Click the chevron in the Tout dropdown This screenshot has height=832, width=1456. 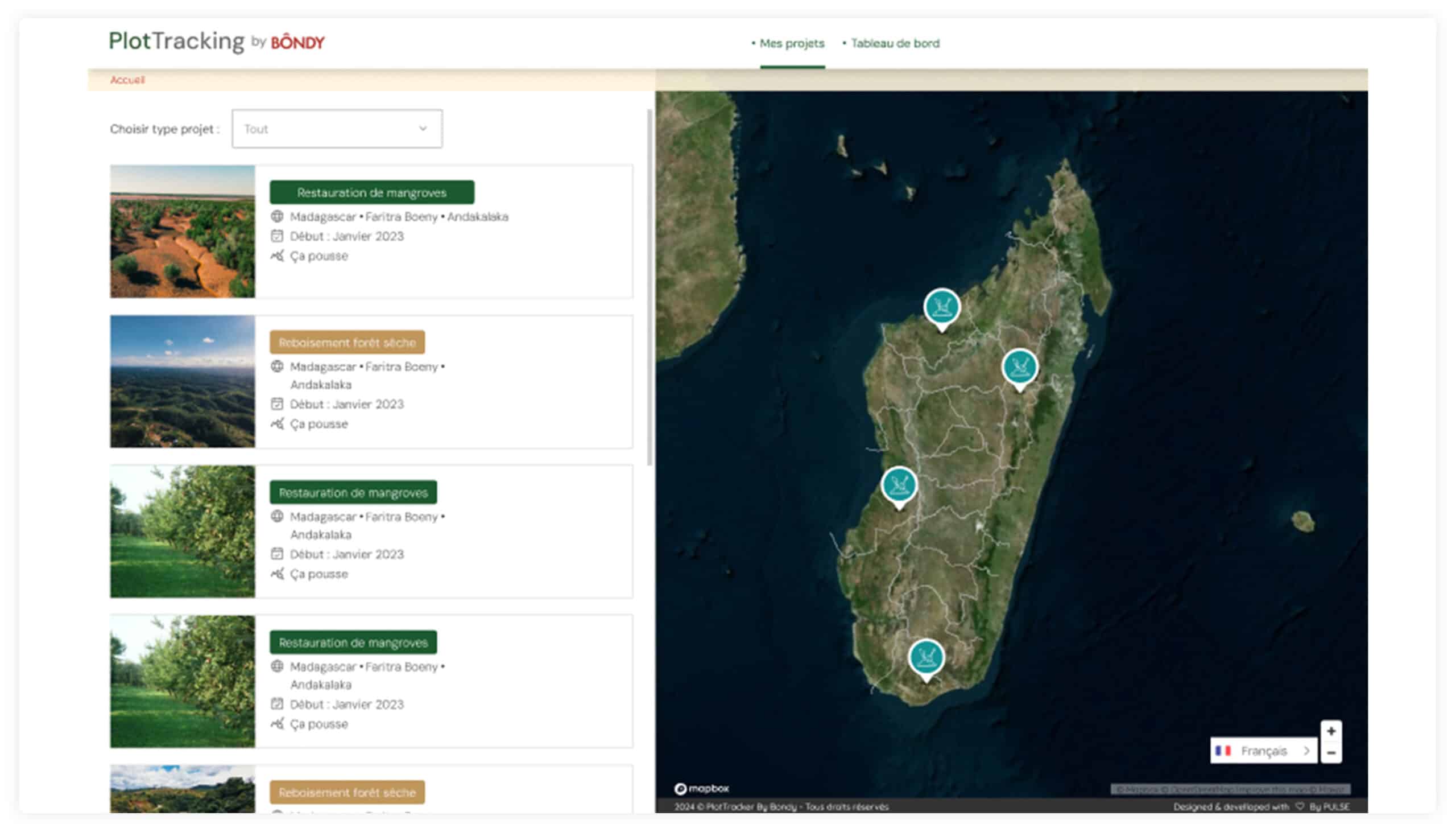point(423,129)
